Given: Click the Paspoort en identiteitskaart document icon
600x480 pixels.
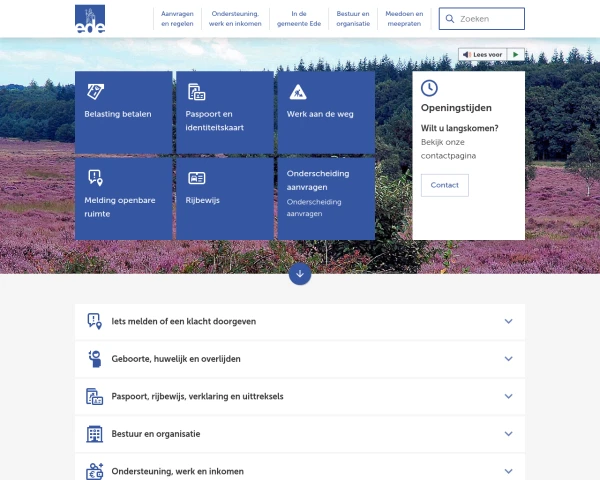Looking at the screenshot, I should click(197, 92).
